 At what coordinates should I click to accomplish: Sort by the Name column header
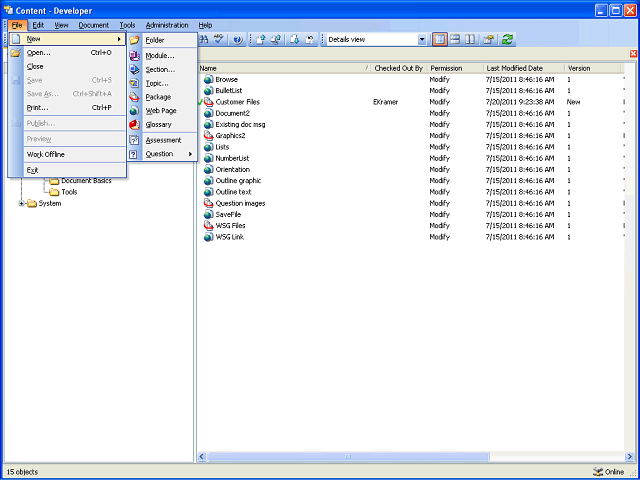[x=284, y=68]
